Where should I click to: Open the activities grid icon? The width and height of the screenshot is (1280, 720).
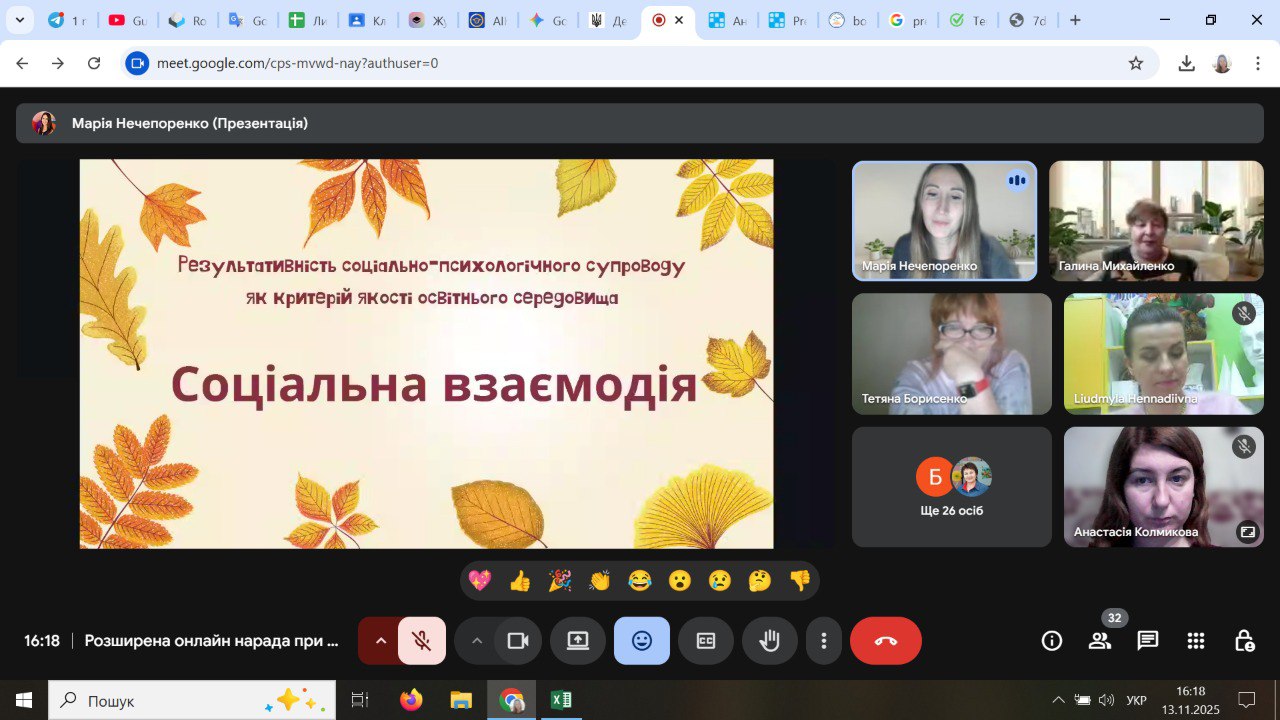coord(1195,641)
